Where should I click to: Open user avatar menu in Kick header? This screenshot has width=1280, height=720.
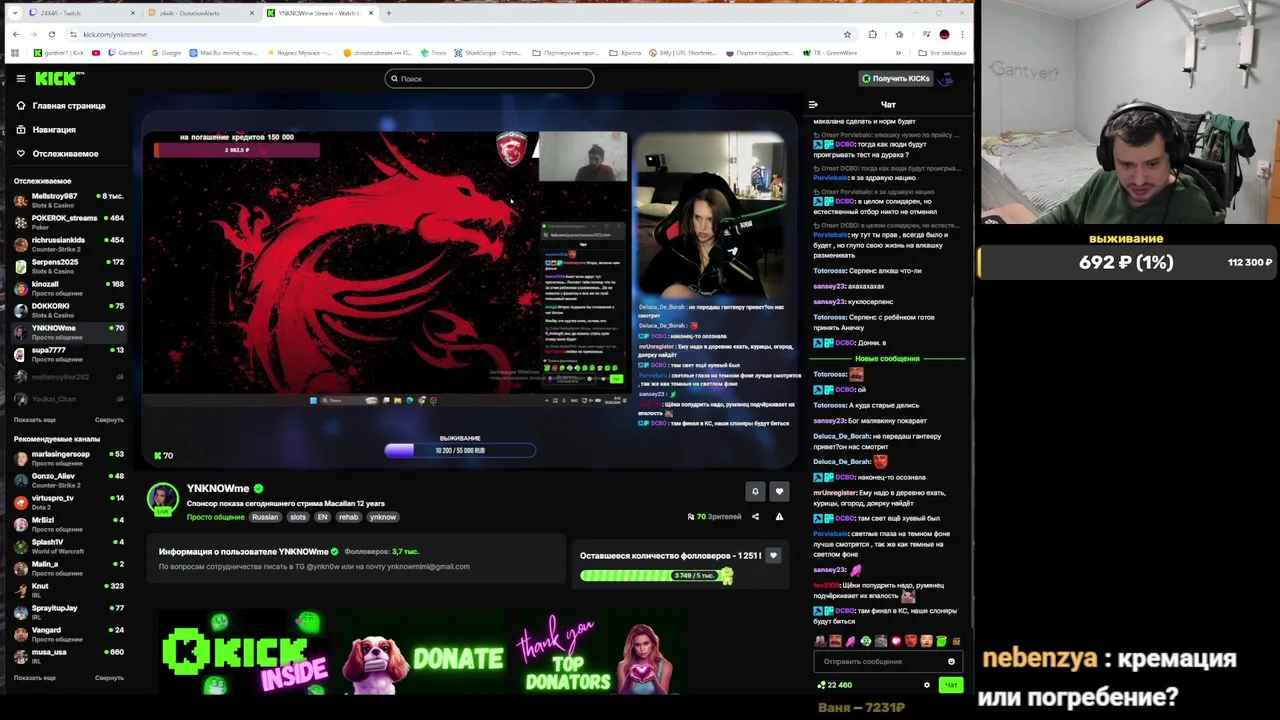coord(946,78)
